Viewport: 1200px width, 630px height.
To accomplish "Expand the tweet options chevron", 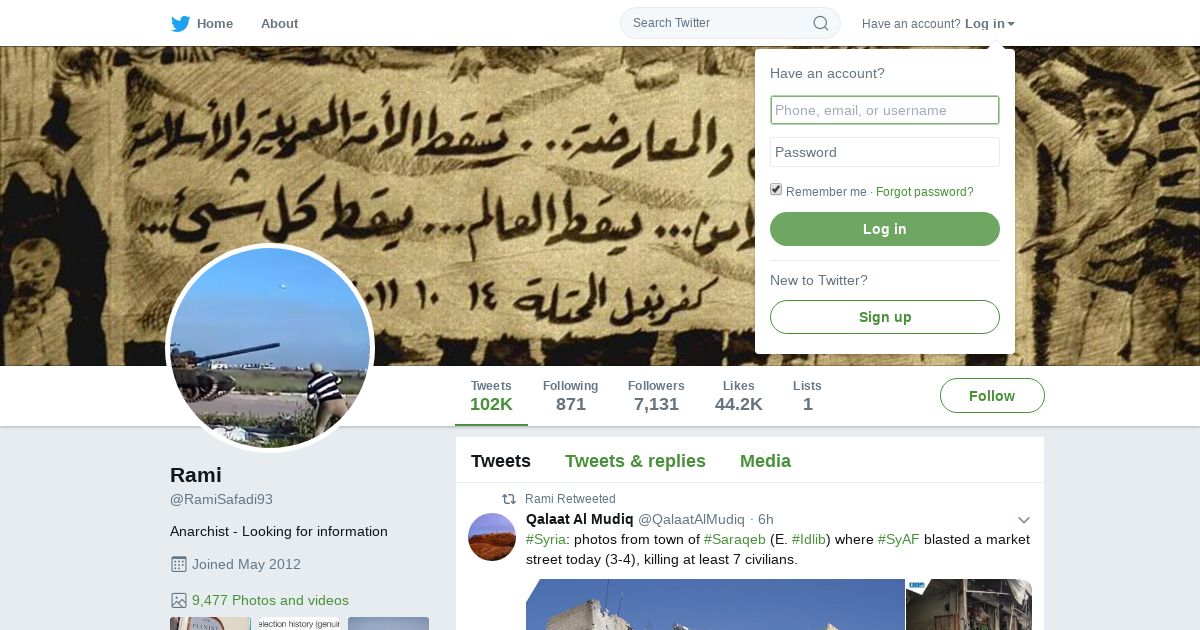I will click(x=1023, y=520).
